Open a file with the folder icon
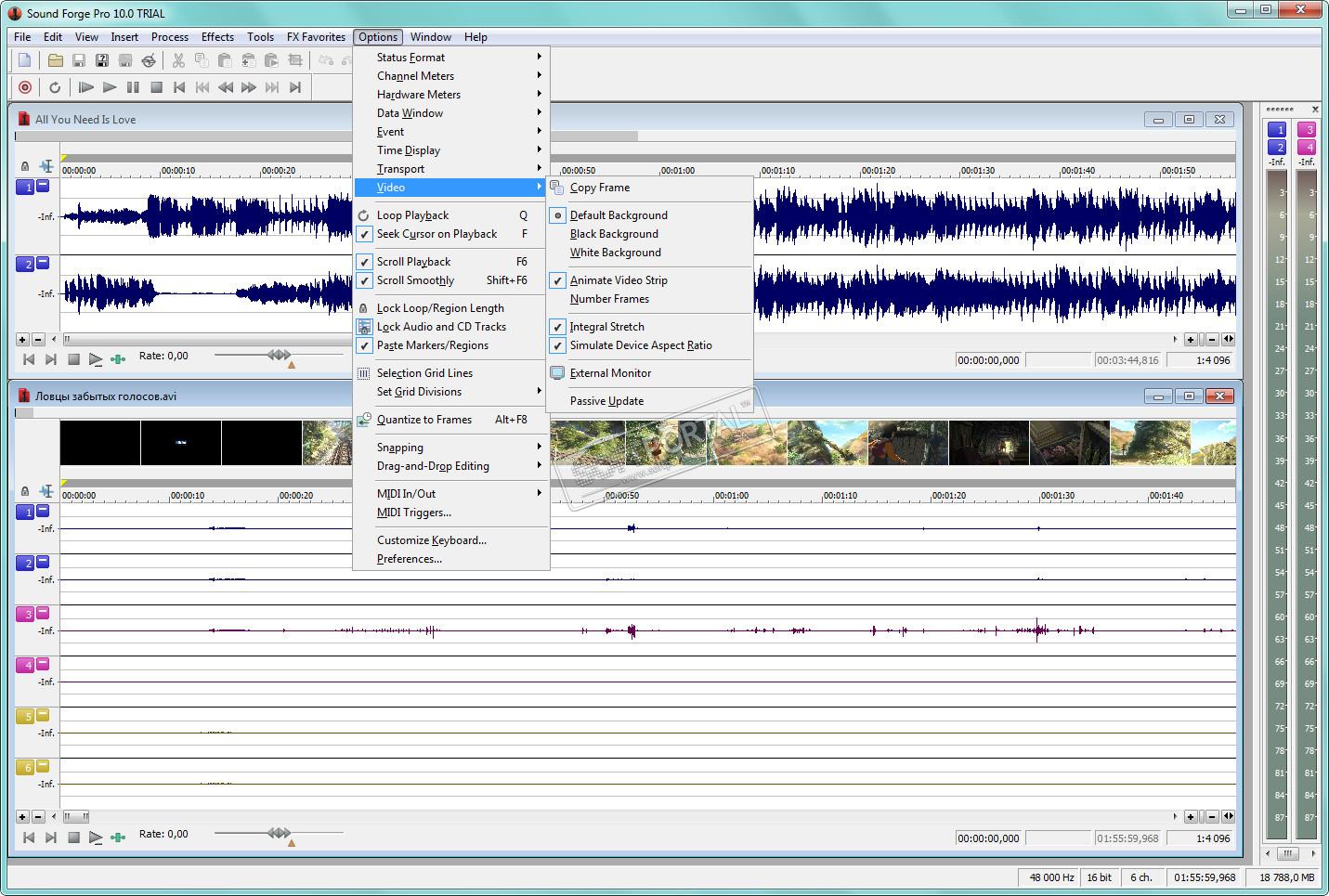Screen dimensions: 1329x896 [x=56, y=60]
